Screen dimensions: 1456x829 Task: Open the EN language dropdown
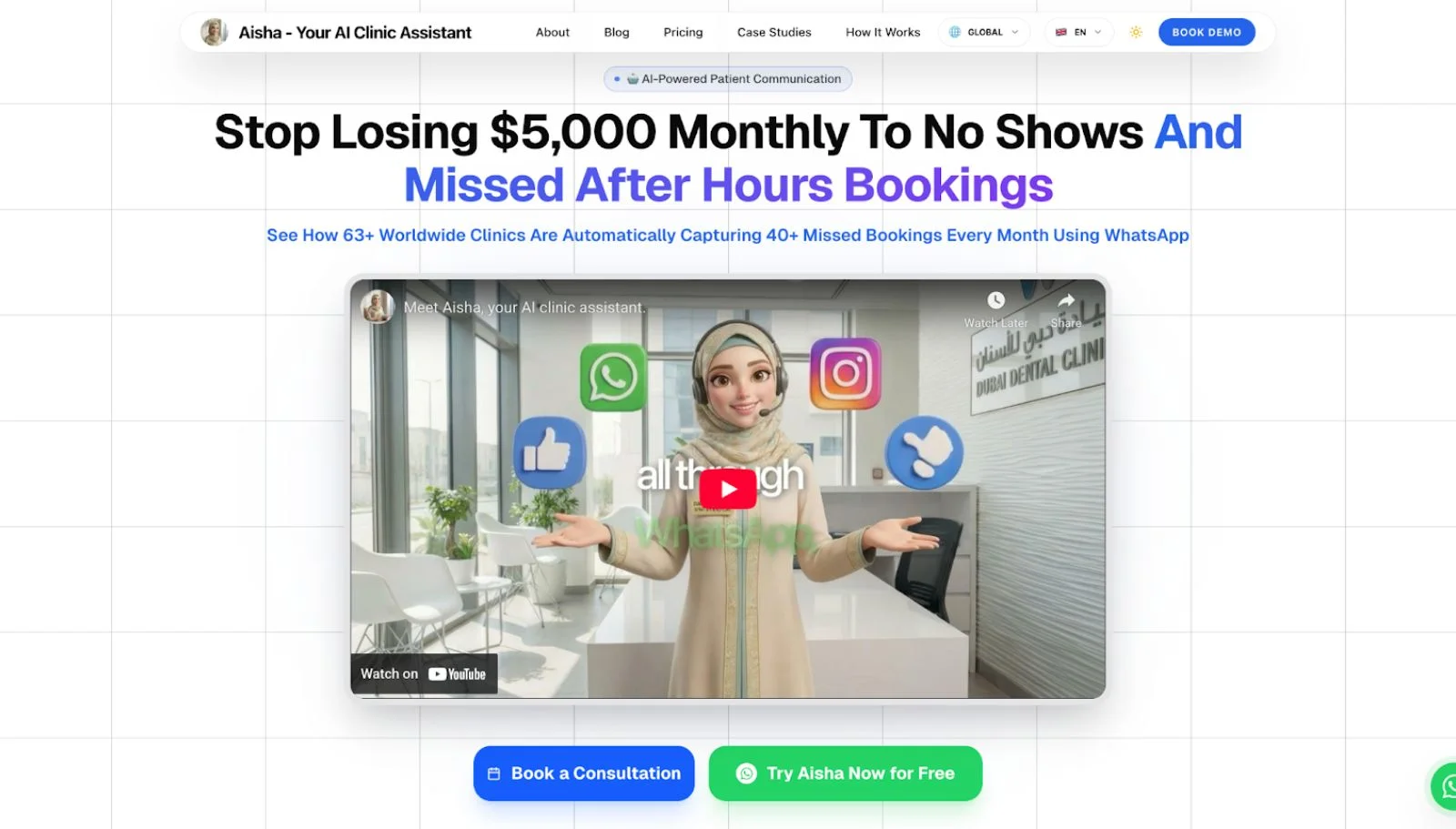[x=1078, y=32]
